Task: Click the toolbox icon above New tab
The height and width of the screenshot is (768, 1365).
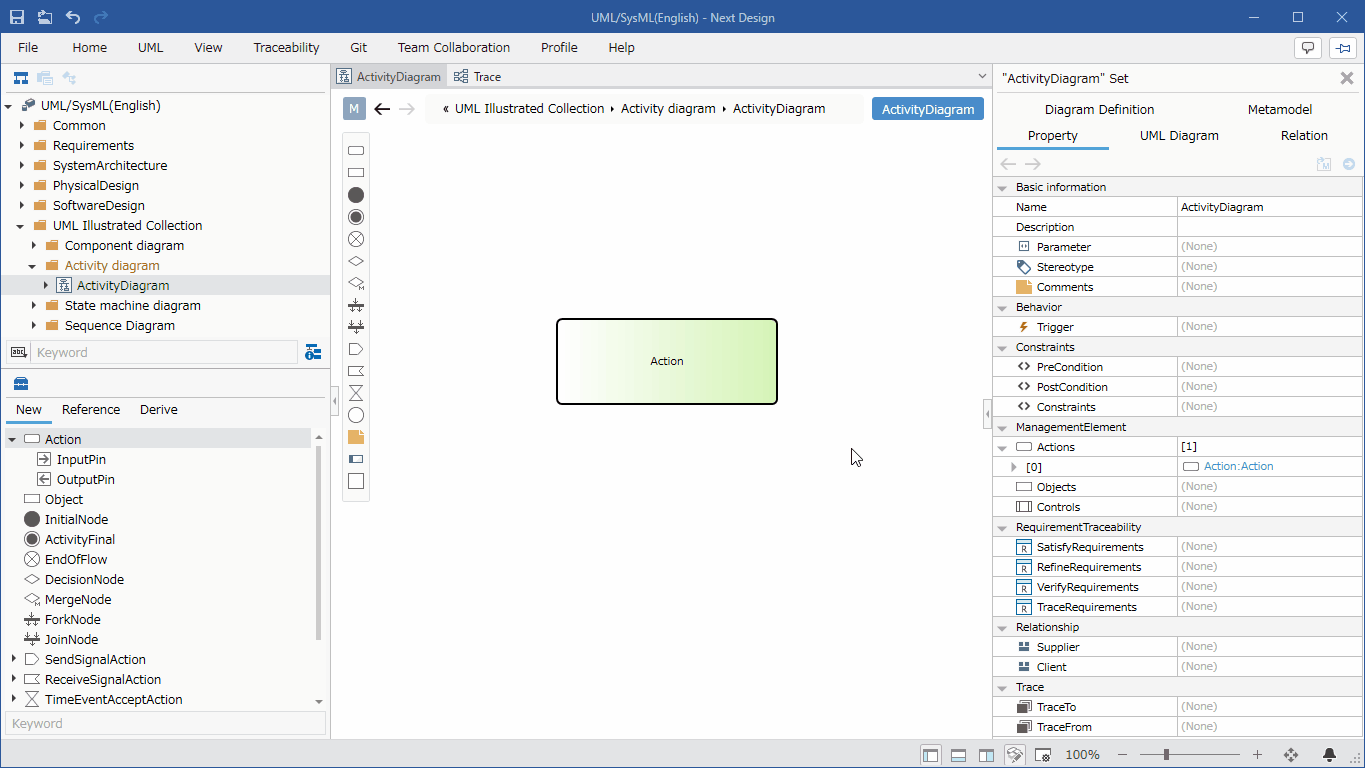Action: (20, 384)
